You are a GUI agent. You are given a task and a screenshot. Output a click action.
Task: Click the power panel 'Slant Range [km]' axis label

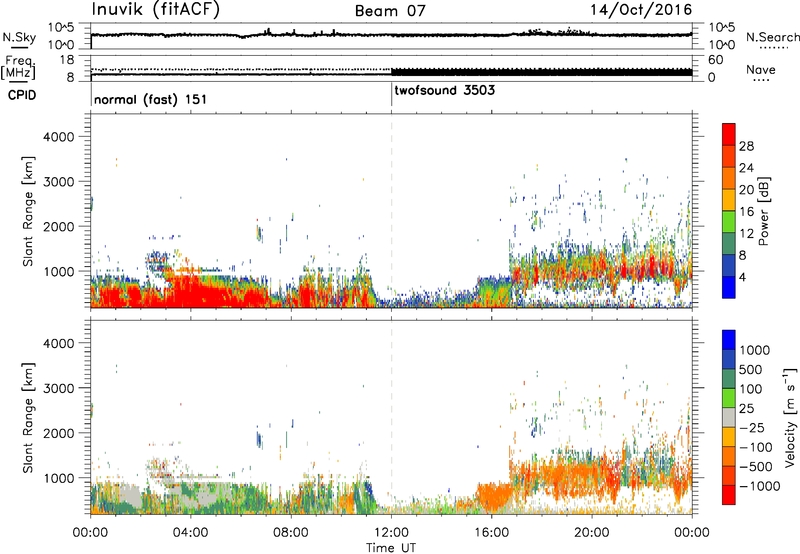pyautogui.click(x=28, y=211)
